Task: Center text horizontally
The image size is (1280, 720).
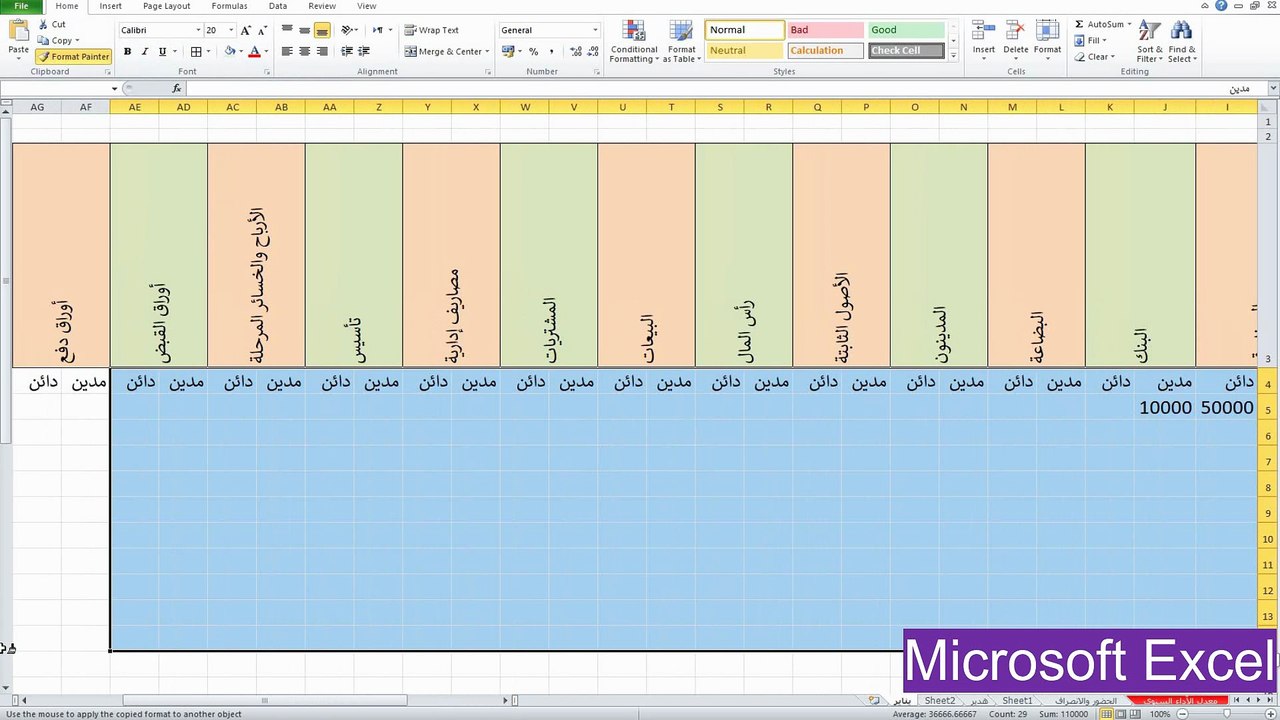Action: click(x=304, y=51)
